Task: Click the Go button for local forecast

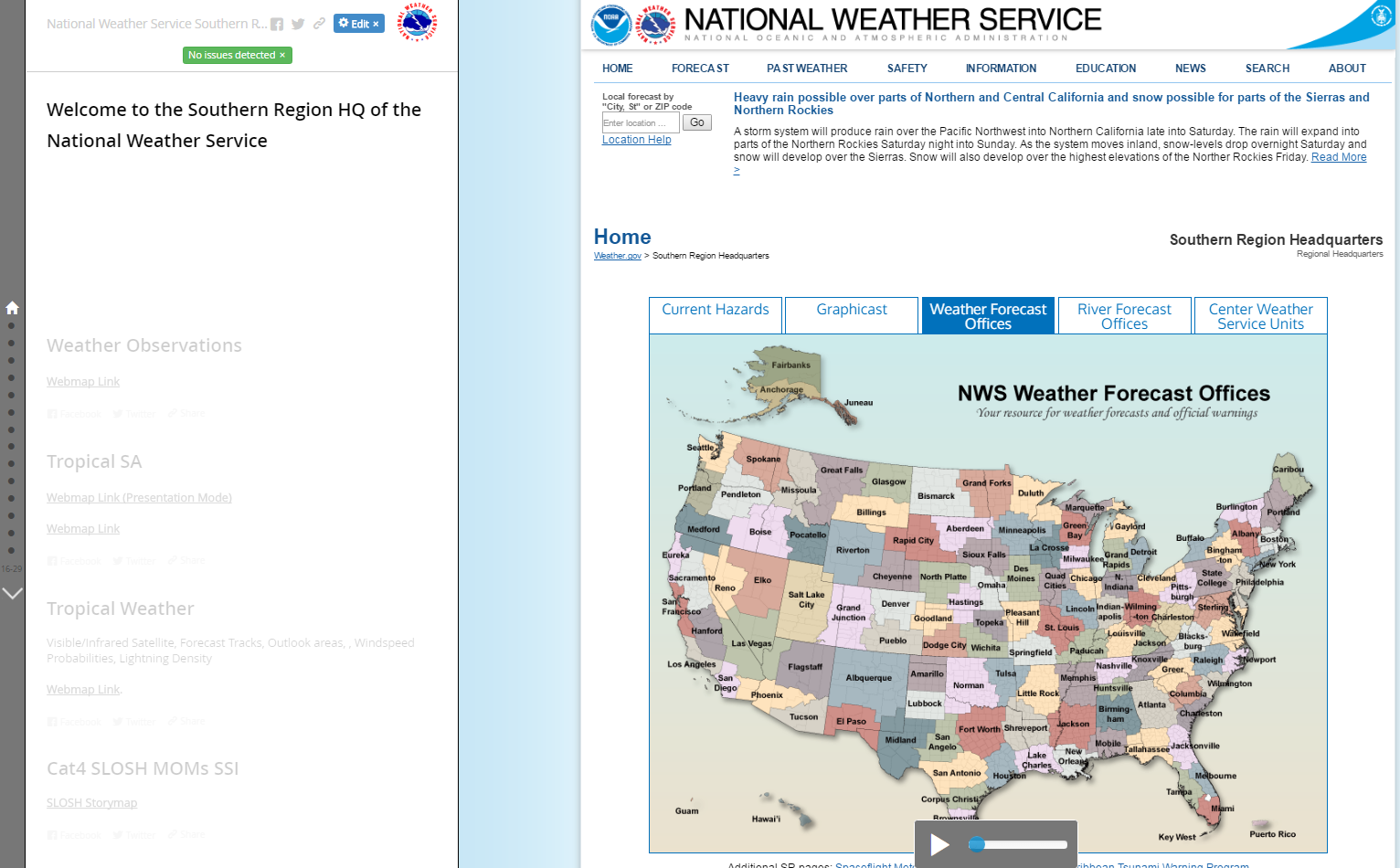Action: point(697,122)
